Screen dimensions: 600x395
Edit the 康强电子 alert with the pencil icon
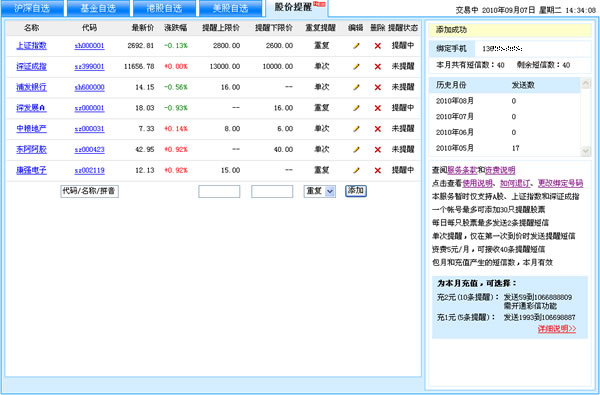coord(356,170)
